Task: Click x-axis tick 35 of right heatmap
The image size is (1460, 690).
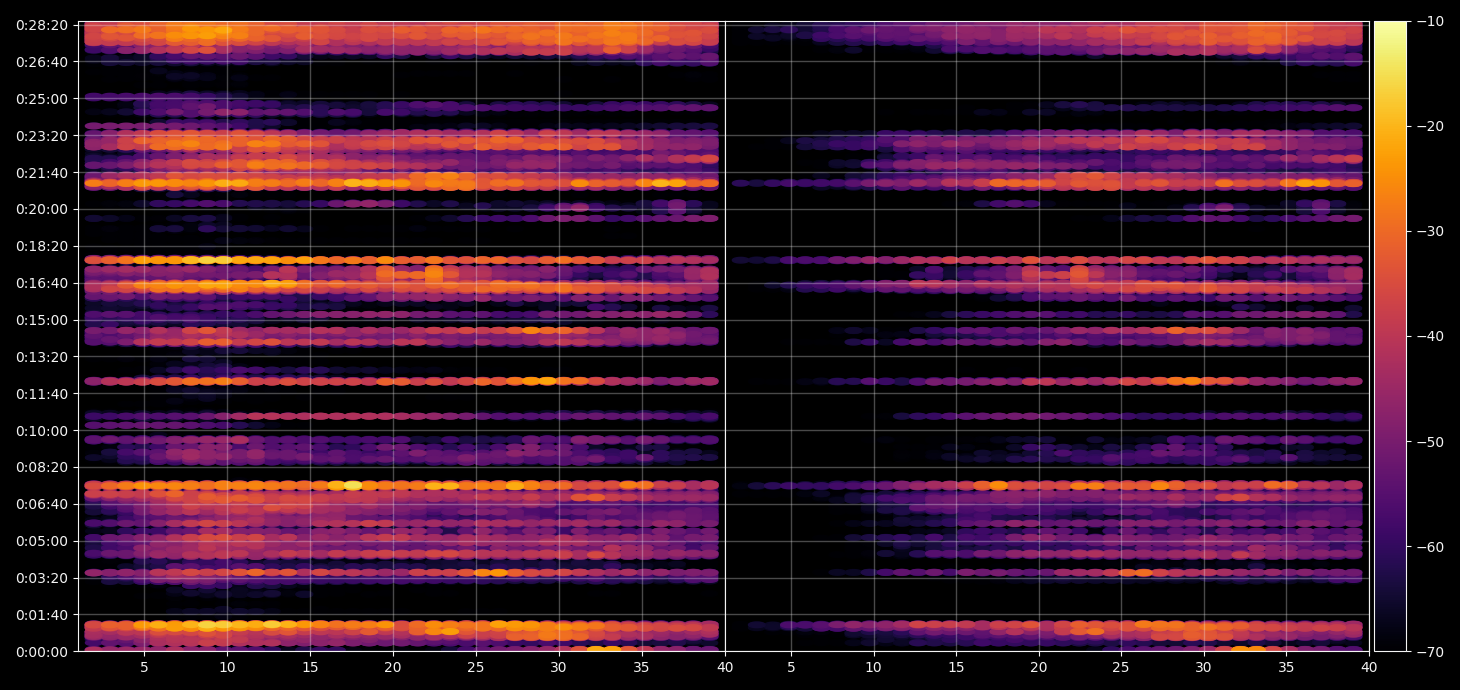Action: [x=1286, y=667]
